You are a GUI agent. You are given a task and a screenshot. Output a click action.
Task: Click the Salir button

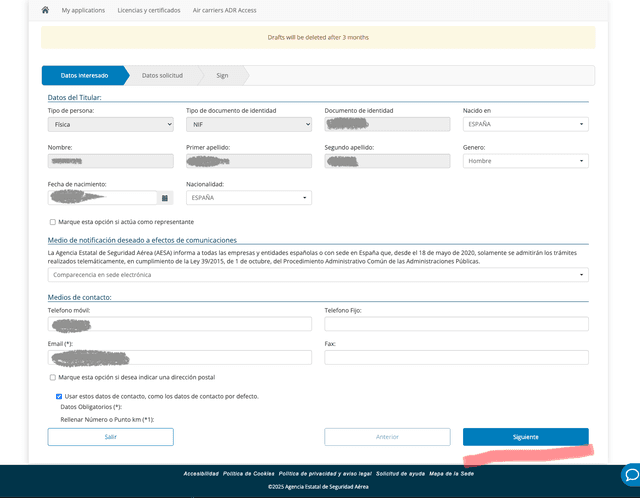tap(110, 436)
